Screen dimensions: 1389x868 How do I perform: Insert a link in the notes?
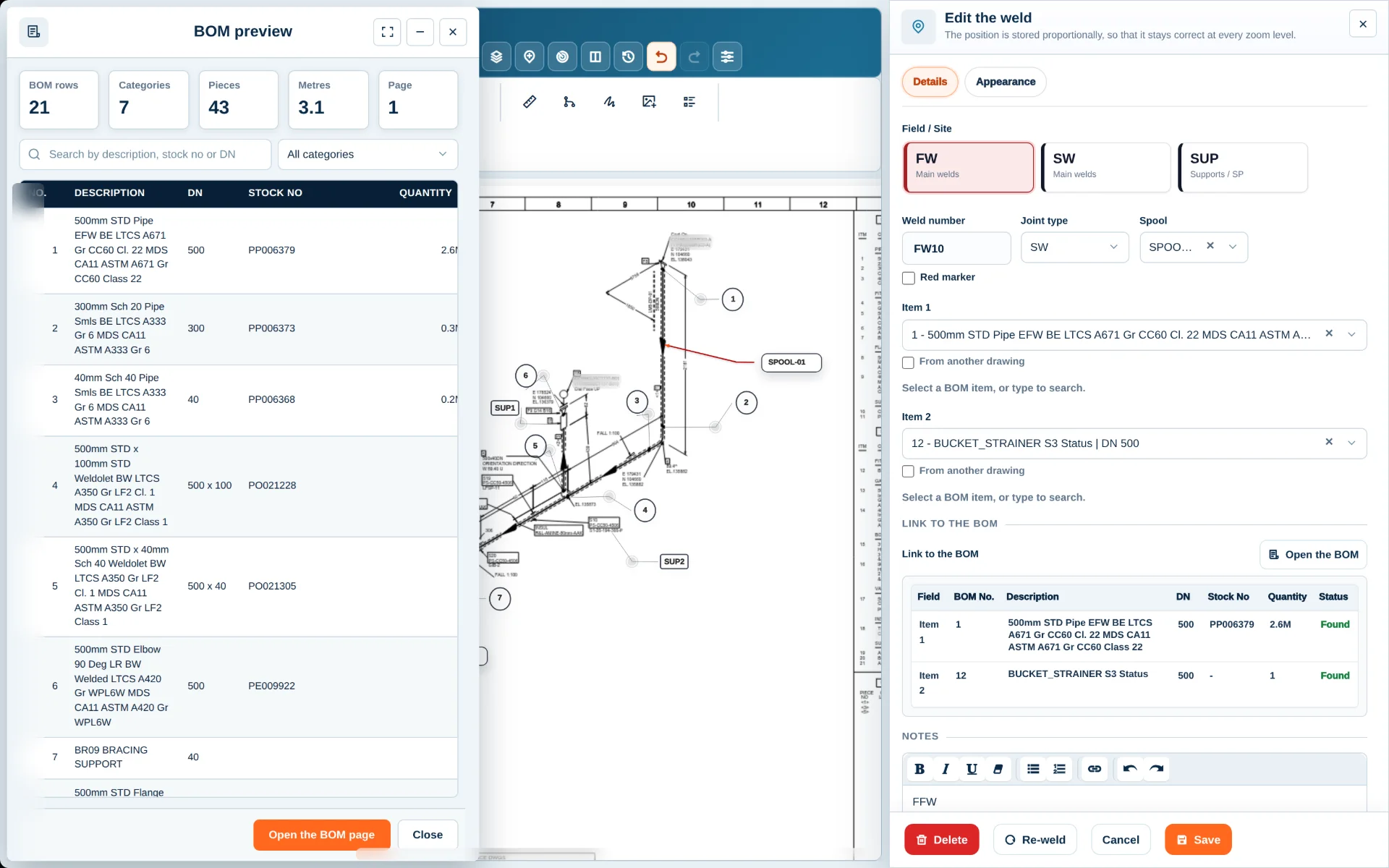click(1095, 769)
